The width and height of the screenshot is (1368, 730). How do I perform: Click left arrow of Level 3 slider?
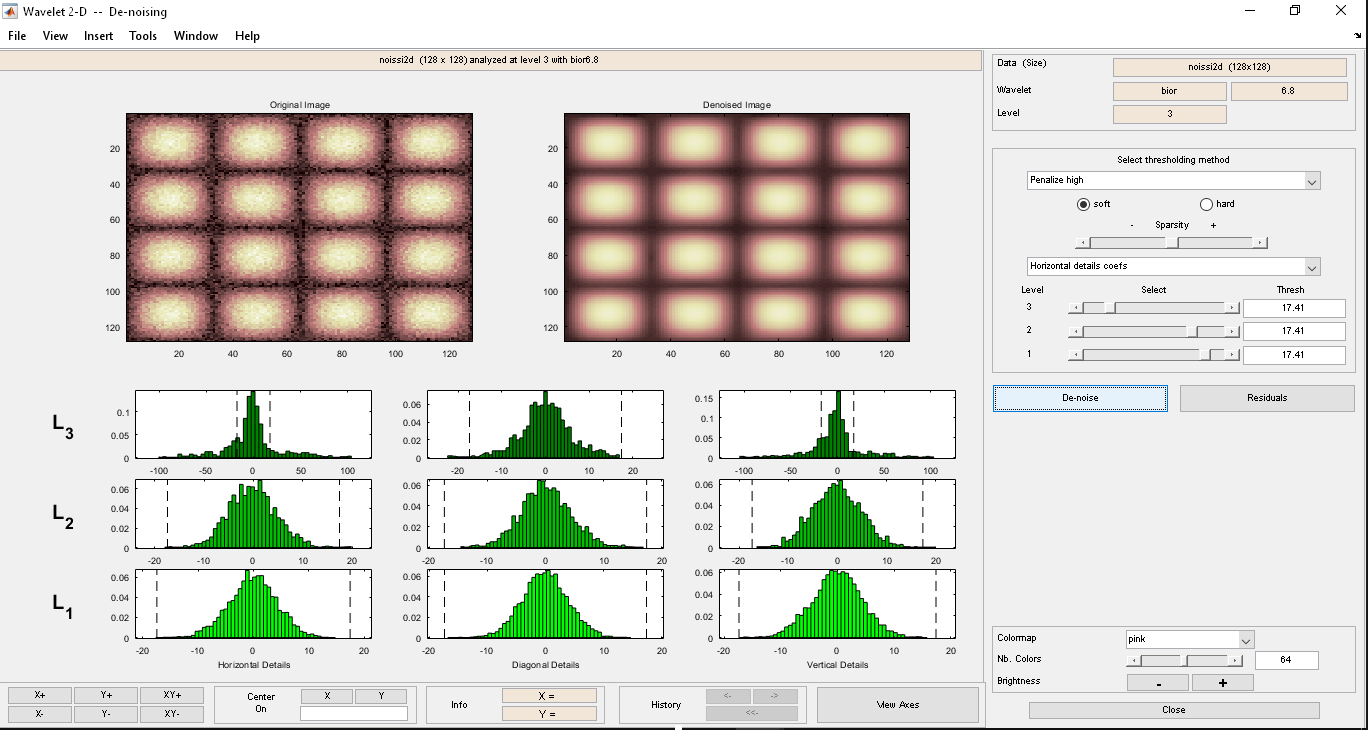coord(1075,308)
